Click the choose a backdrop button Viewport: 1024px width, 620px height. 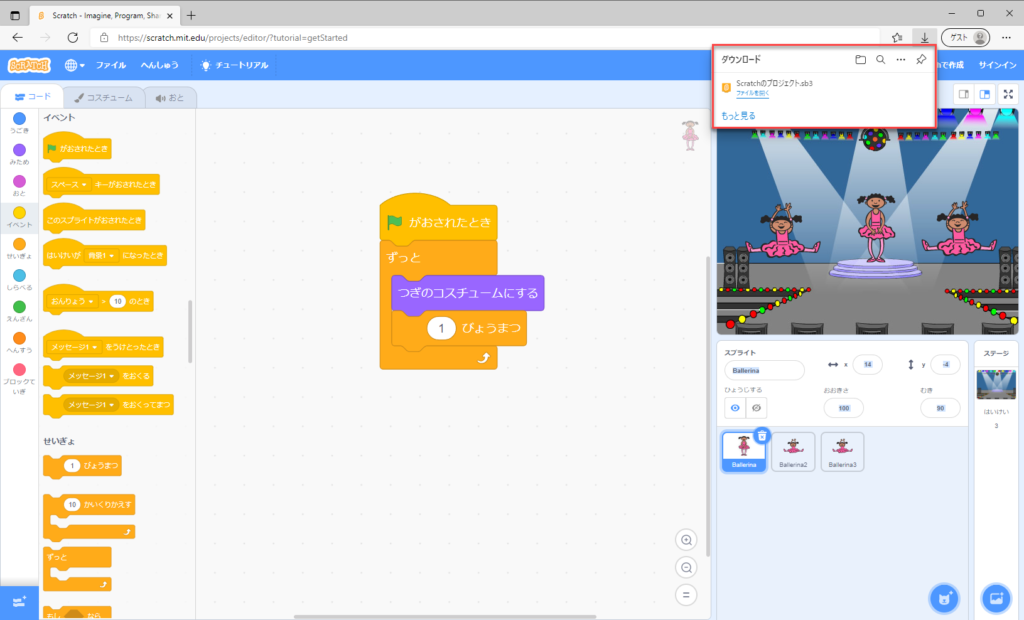pyautogui.click(x=996, y=598)
